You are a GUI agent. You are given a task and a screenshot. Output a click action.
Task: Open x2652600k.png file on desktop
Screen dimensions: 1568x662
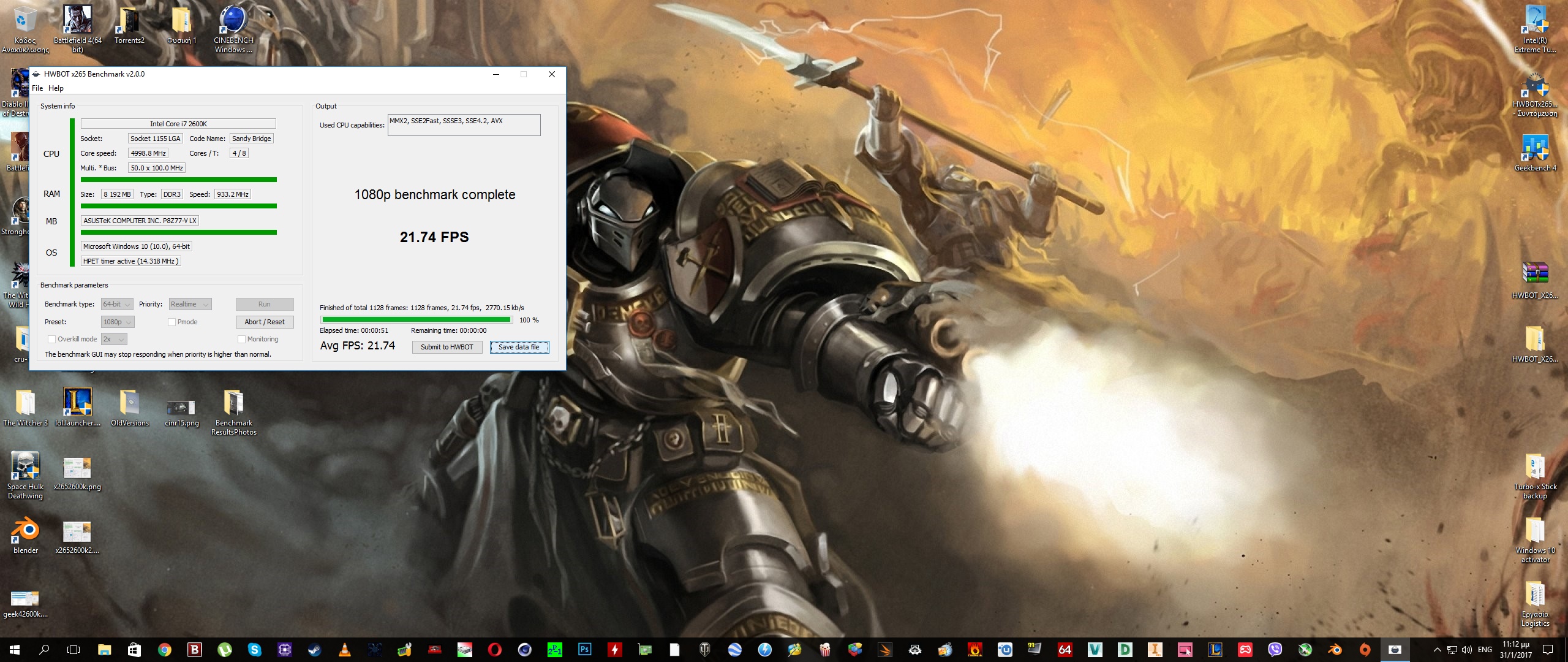click(77, 473)
